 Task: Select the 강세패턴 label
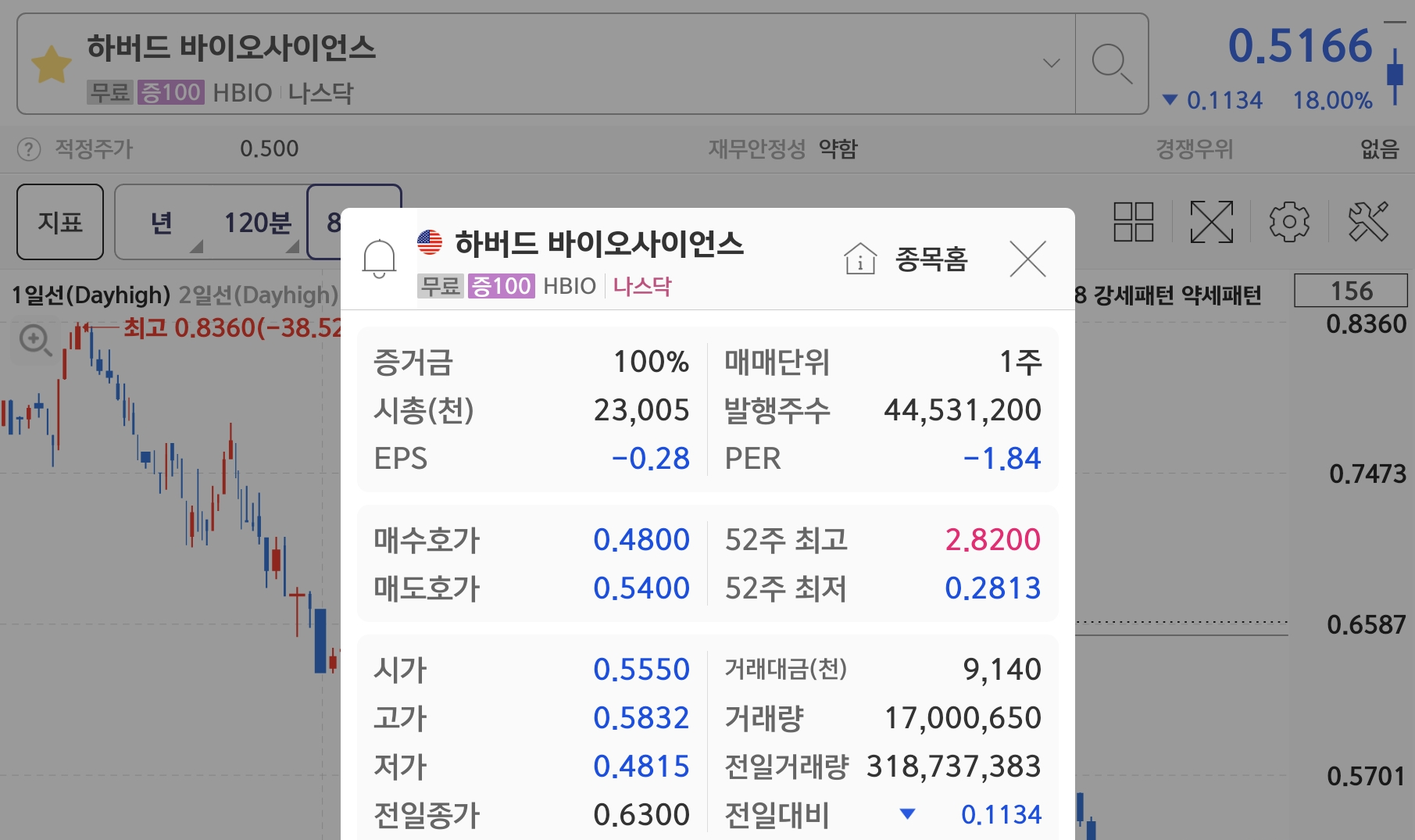click(1133, 295)
